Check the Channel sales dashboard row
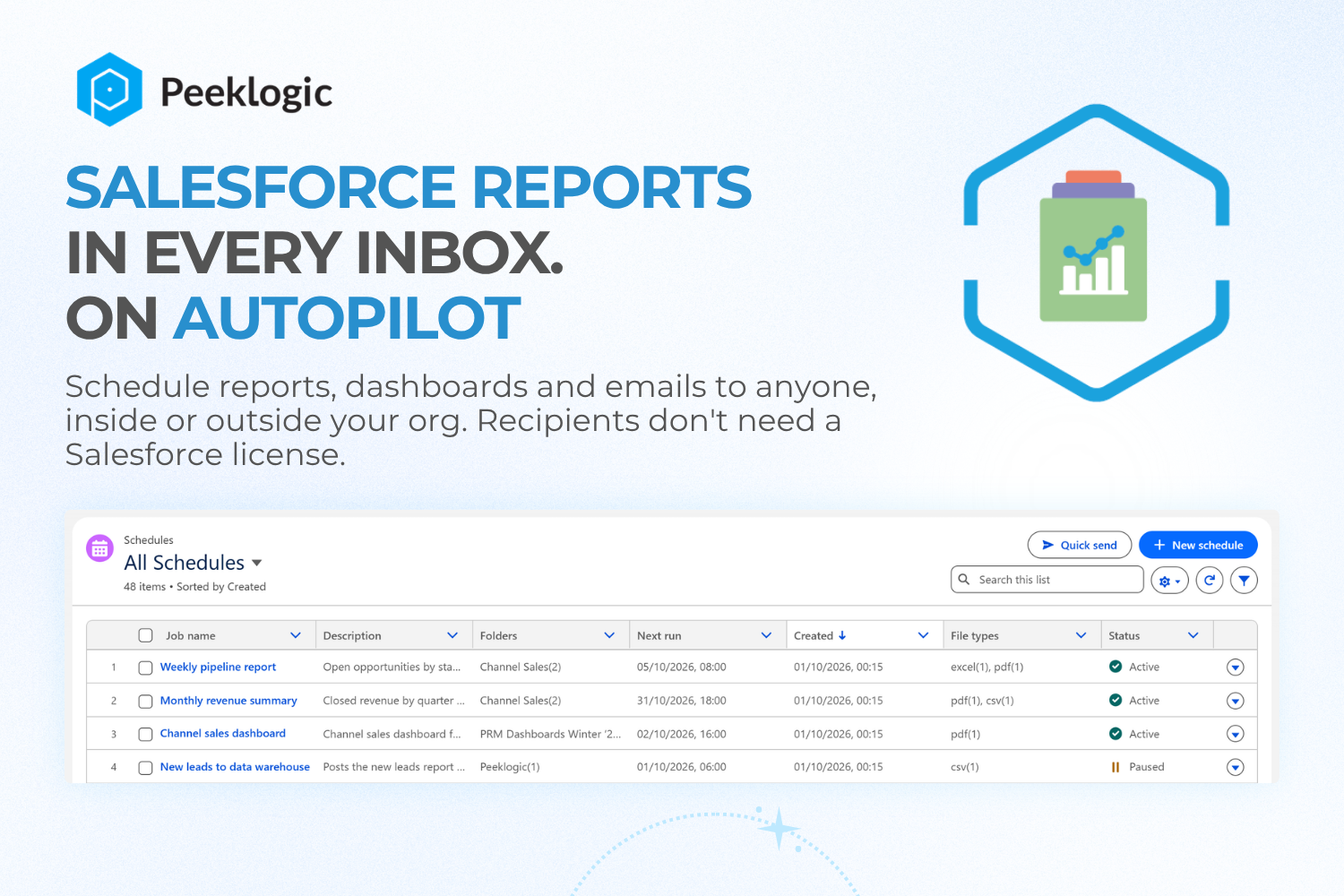1344x896 pixels. click(x=145, y=735)
